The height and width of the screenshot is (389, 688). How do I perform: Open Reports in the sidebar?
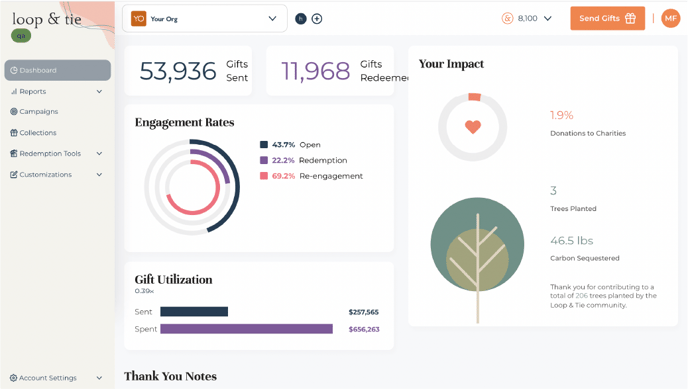pos(57,91)
